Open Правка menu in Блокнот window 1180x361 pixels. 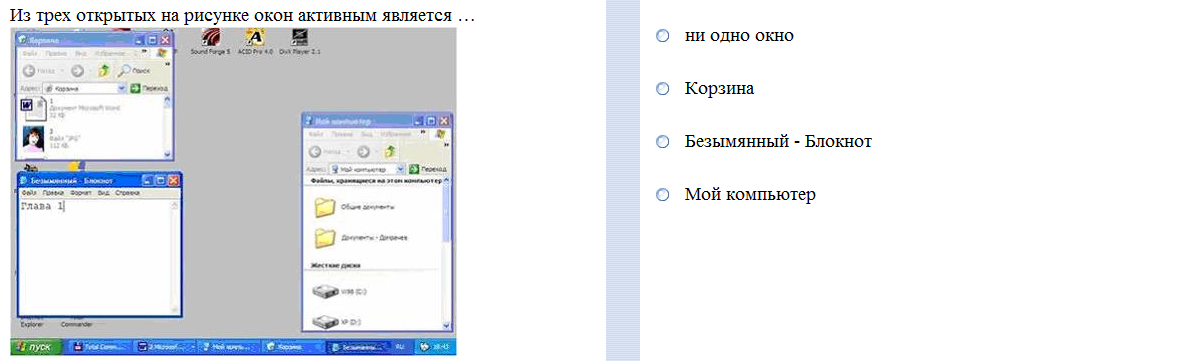coord(53,193)
